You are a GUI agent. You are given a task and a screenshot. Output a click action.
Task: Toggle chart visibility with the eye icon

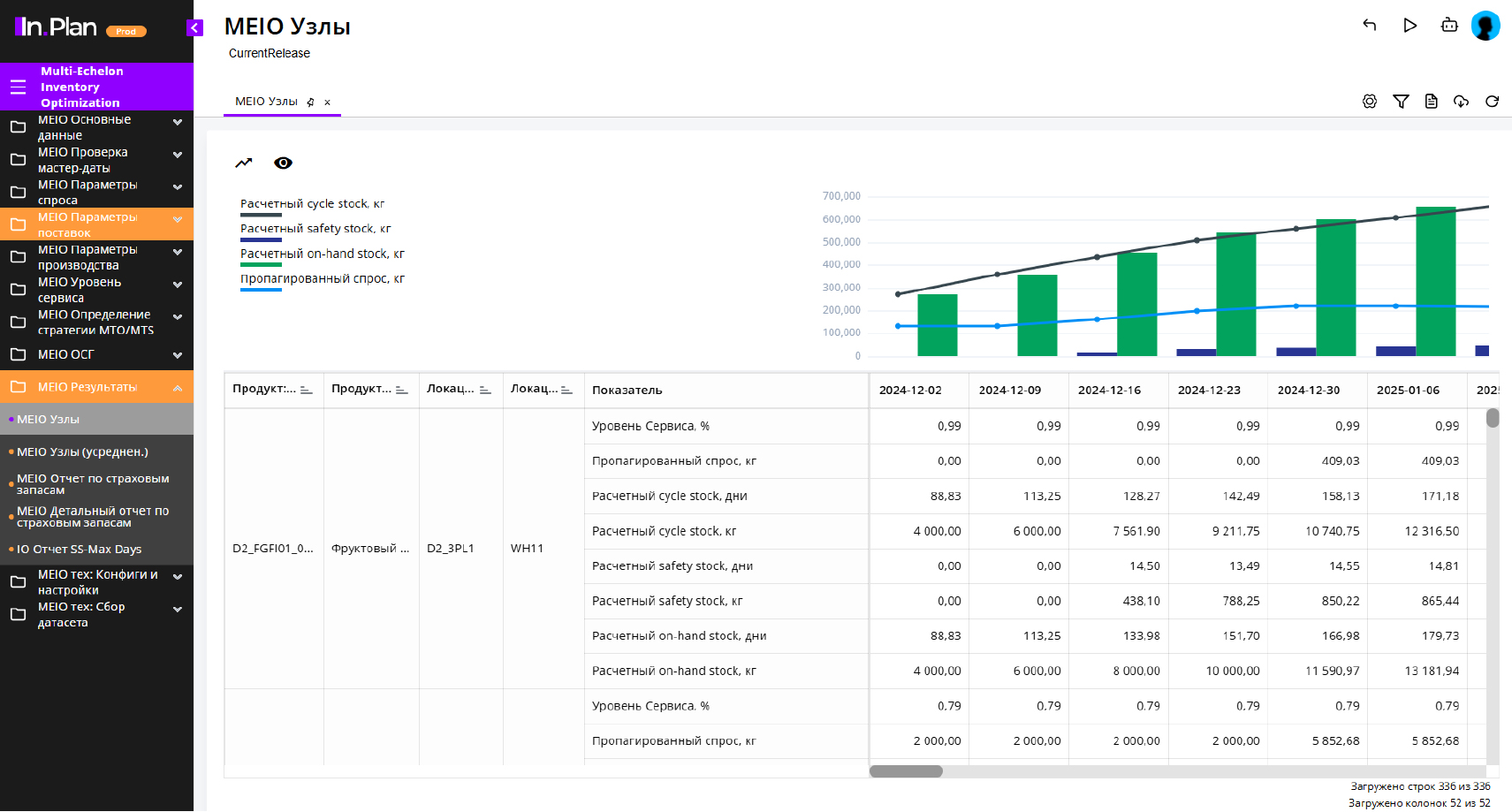tap(283, 163)
